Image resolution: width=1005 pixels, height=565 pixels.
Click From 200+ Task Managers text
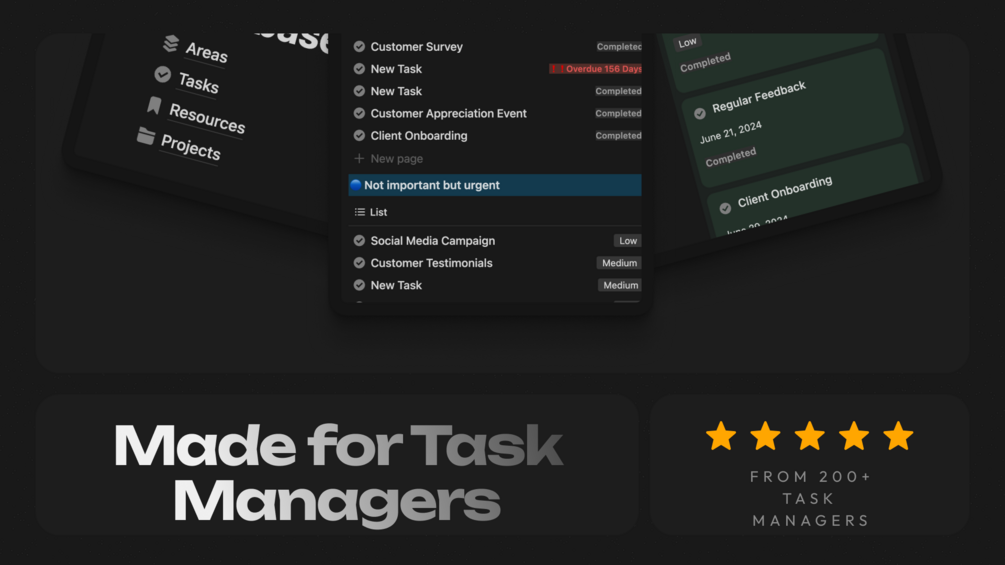tap(810, 498)
